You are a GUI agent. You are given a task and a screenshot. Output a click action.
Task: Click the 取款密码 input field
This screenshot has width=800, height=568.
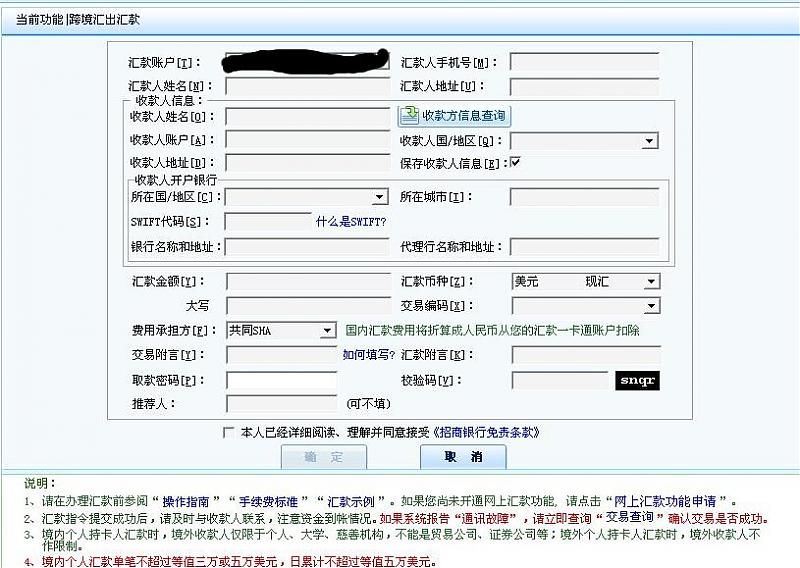281,380
